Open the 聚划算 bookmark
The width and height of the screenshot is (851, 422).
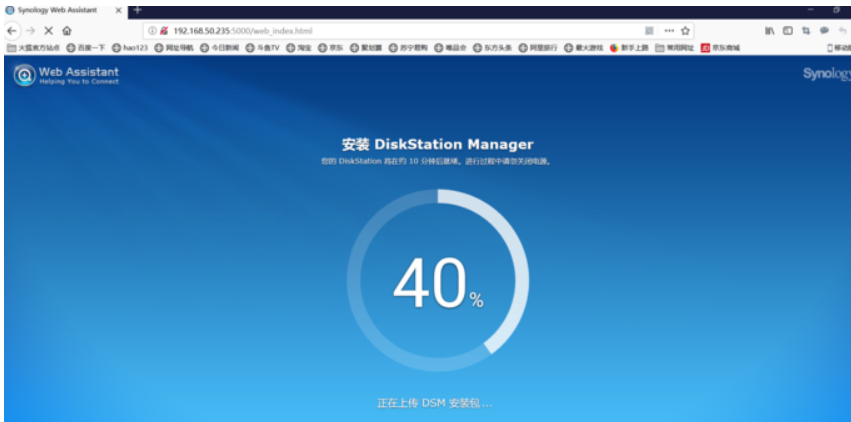(366, 48)
